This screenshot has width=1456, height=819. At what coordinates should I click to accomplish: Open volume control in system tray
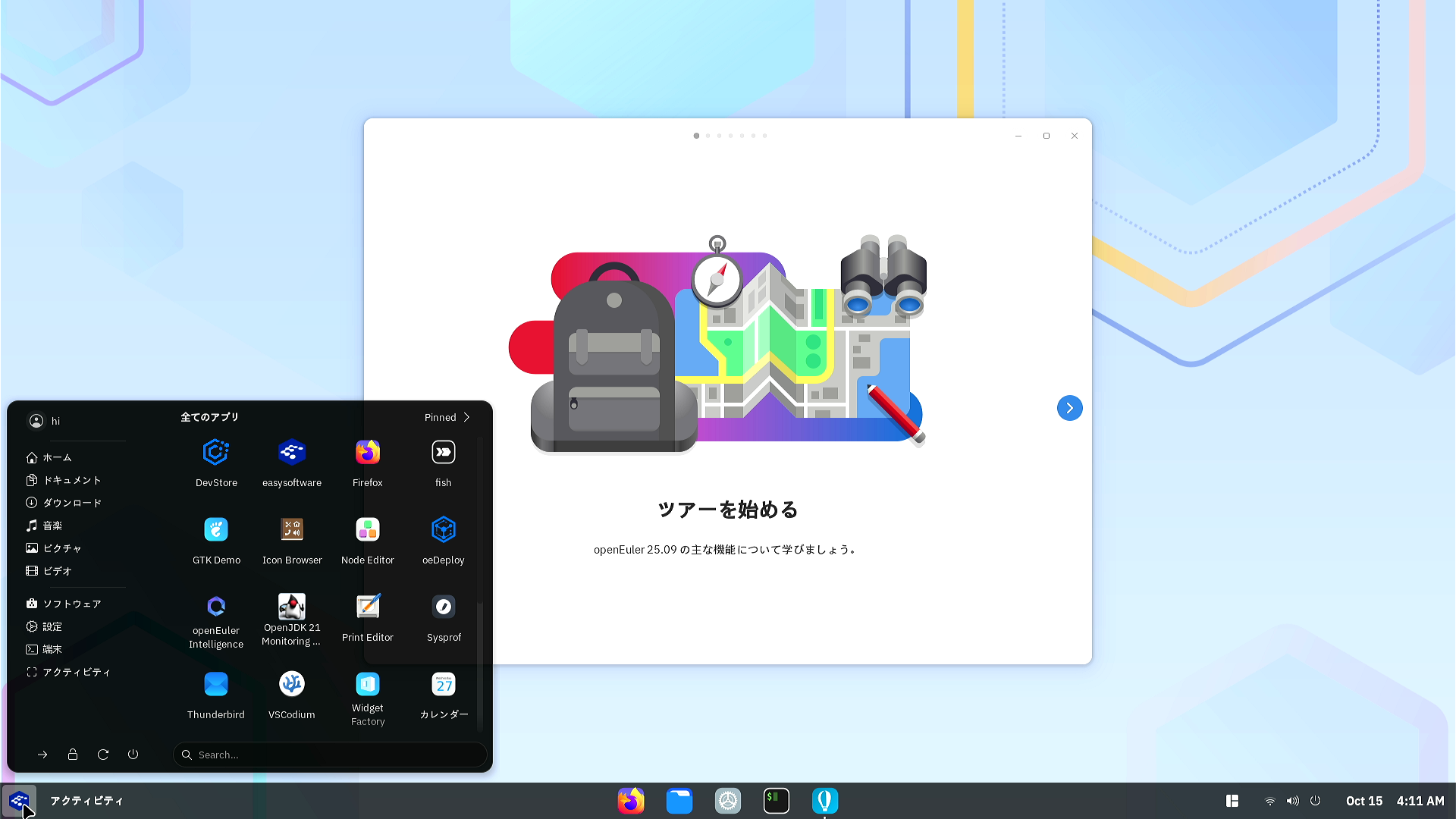coord(1293,801)
